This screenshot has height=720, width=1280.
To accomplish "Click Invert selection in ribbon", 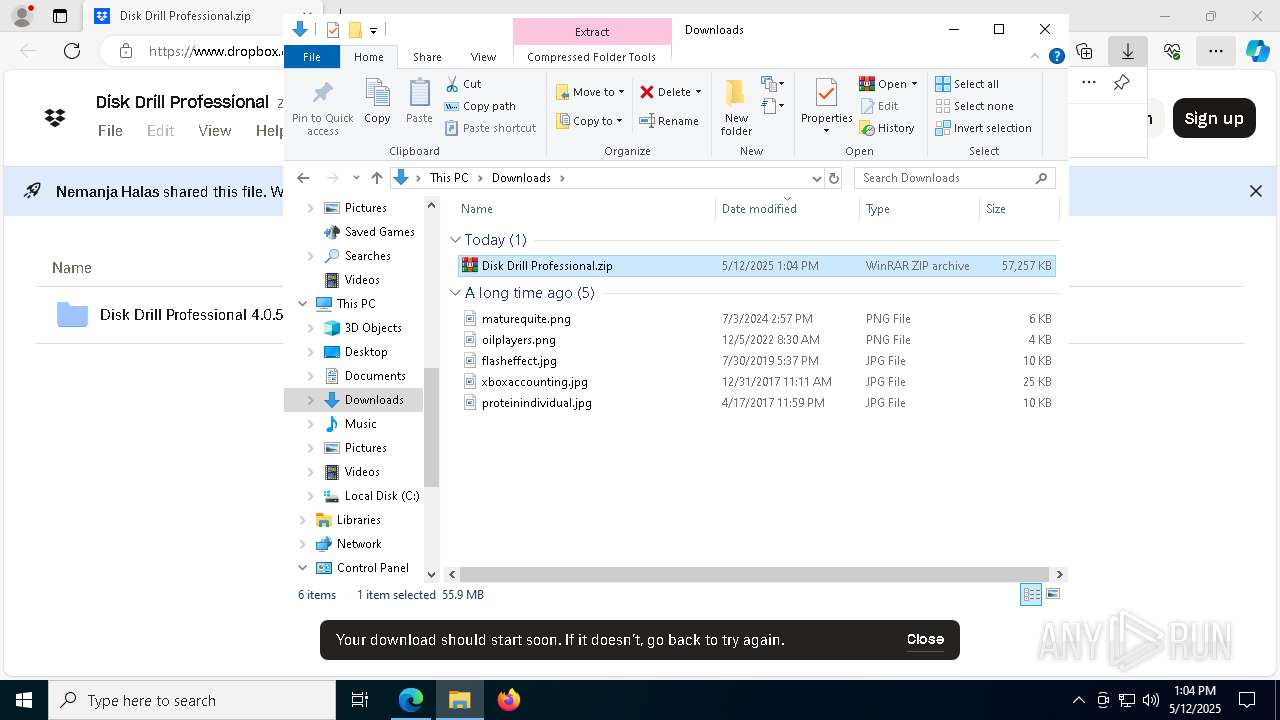I will (984, 128).
